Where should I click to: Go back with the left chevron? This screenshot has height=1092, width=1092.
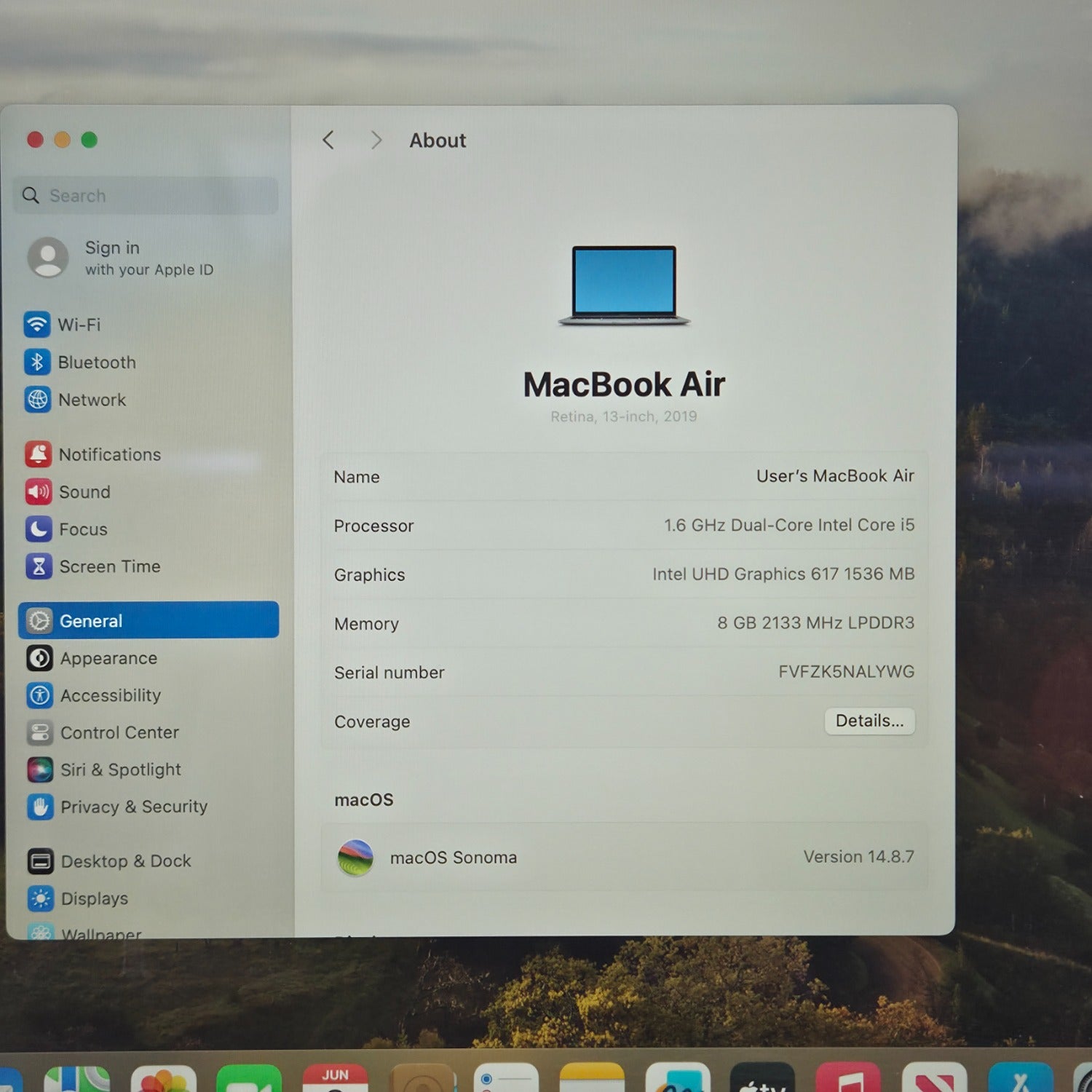[328, 140]
